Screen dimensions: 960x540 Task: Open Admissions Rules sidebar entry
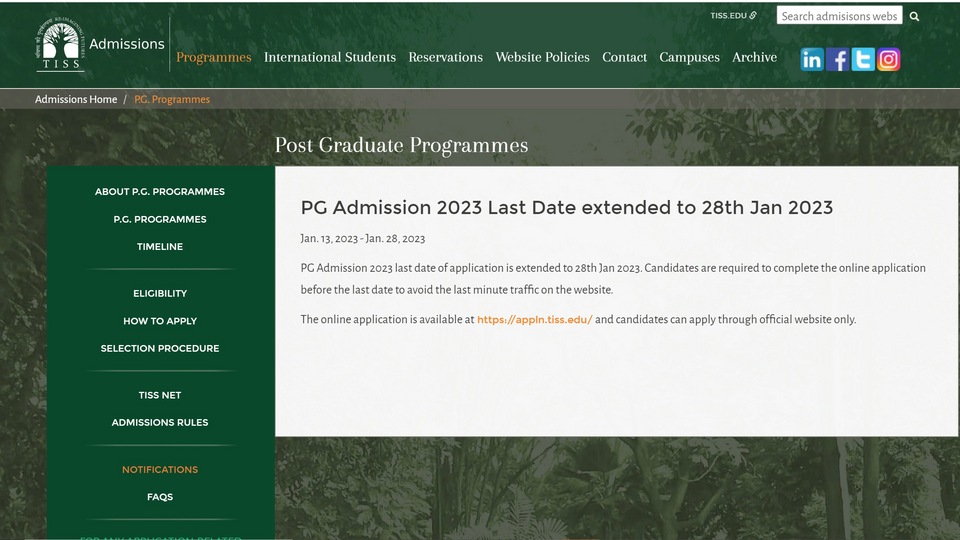pos(160,422)
